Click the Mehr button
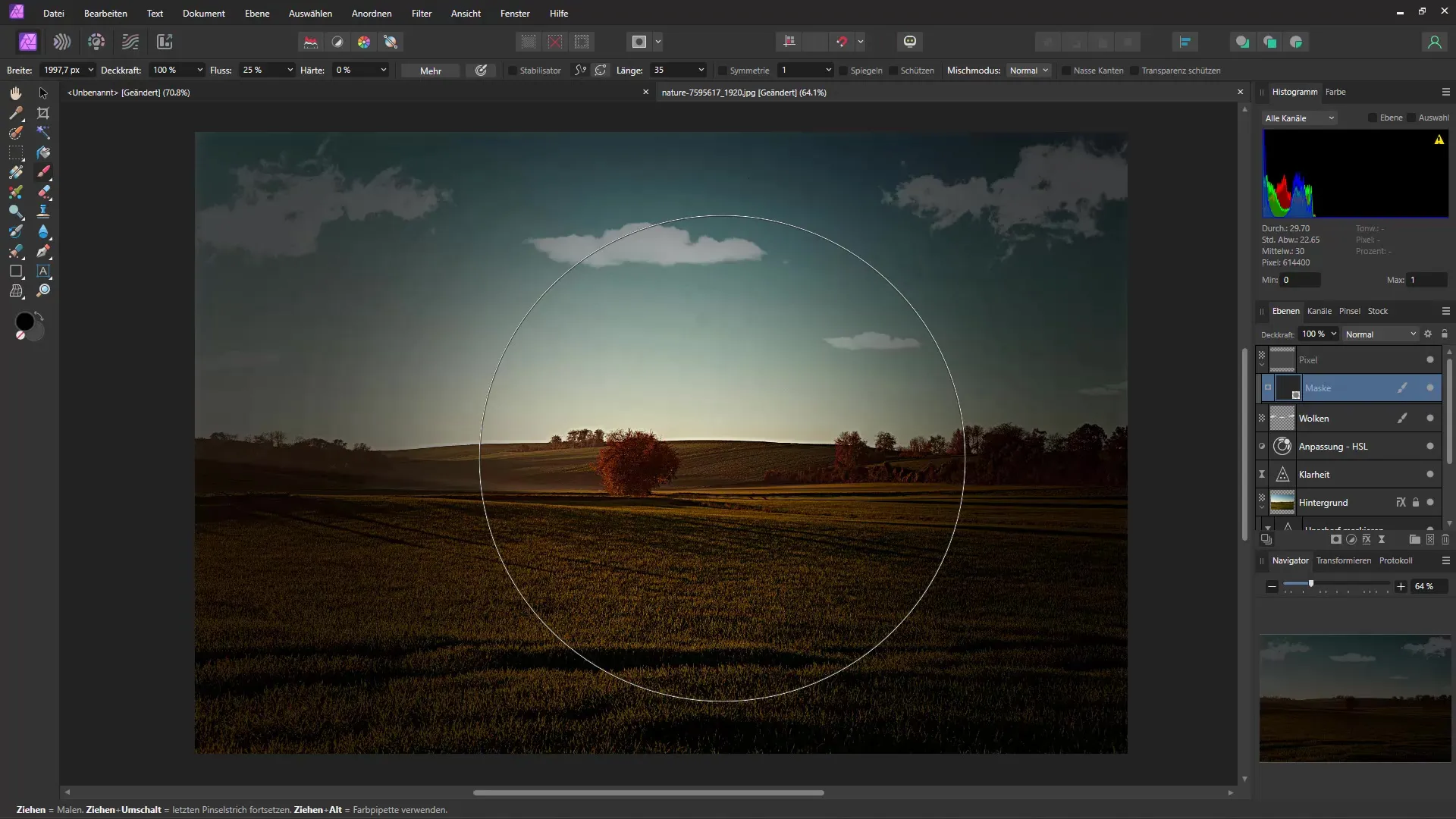Screen dimensions: 1456x819 point(431,71)
